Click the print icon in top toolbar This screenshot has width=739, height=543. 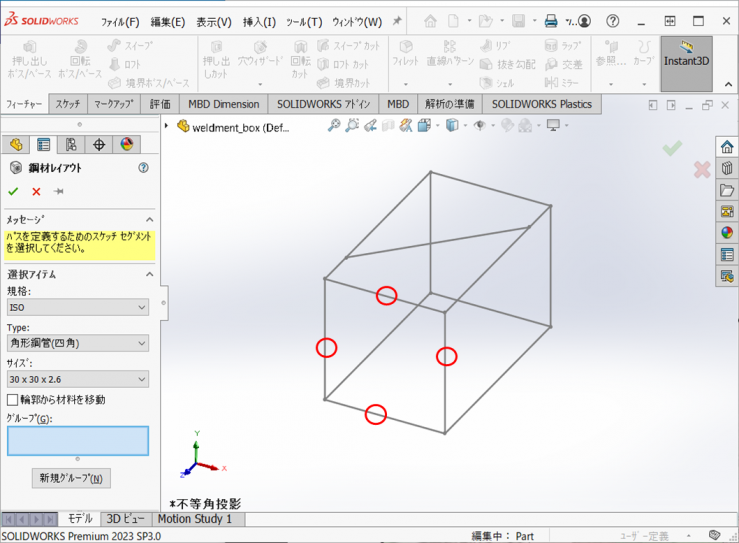551,21
